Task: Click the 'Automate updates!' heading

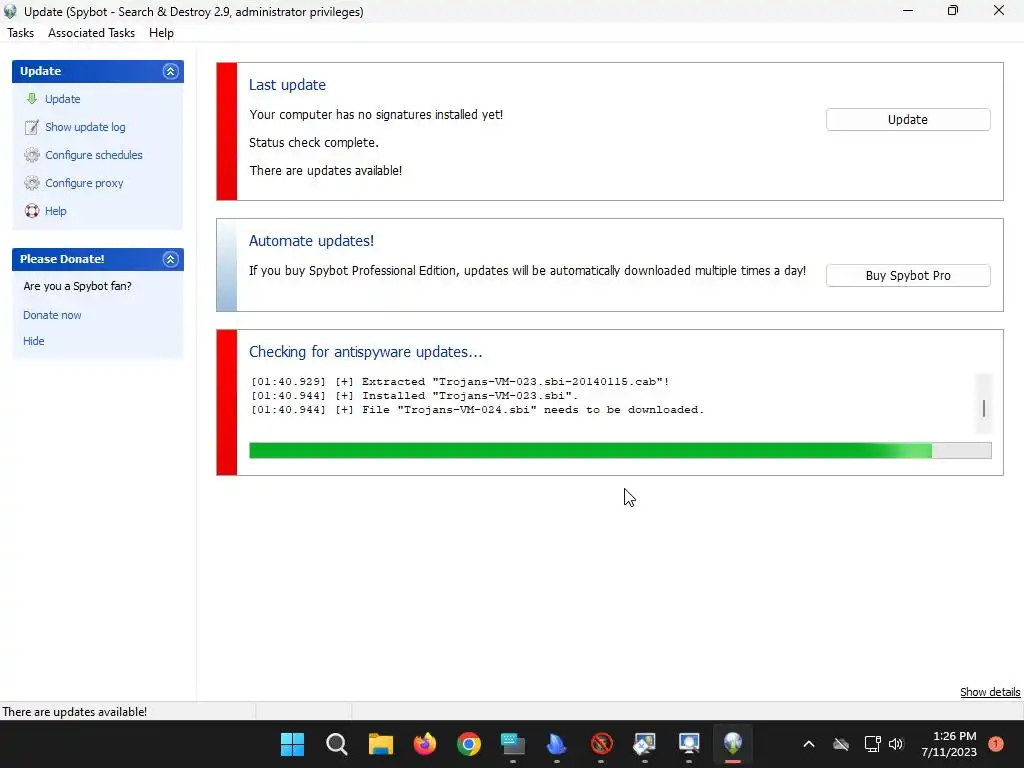Action: pyautogui.click(x=312, y=241)
